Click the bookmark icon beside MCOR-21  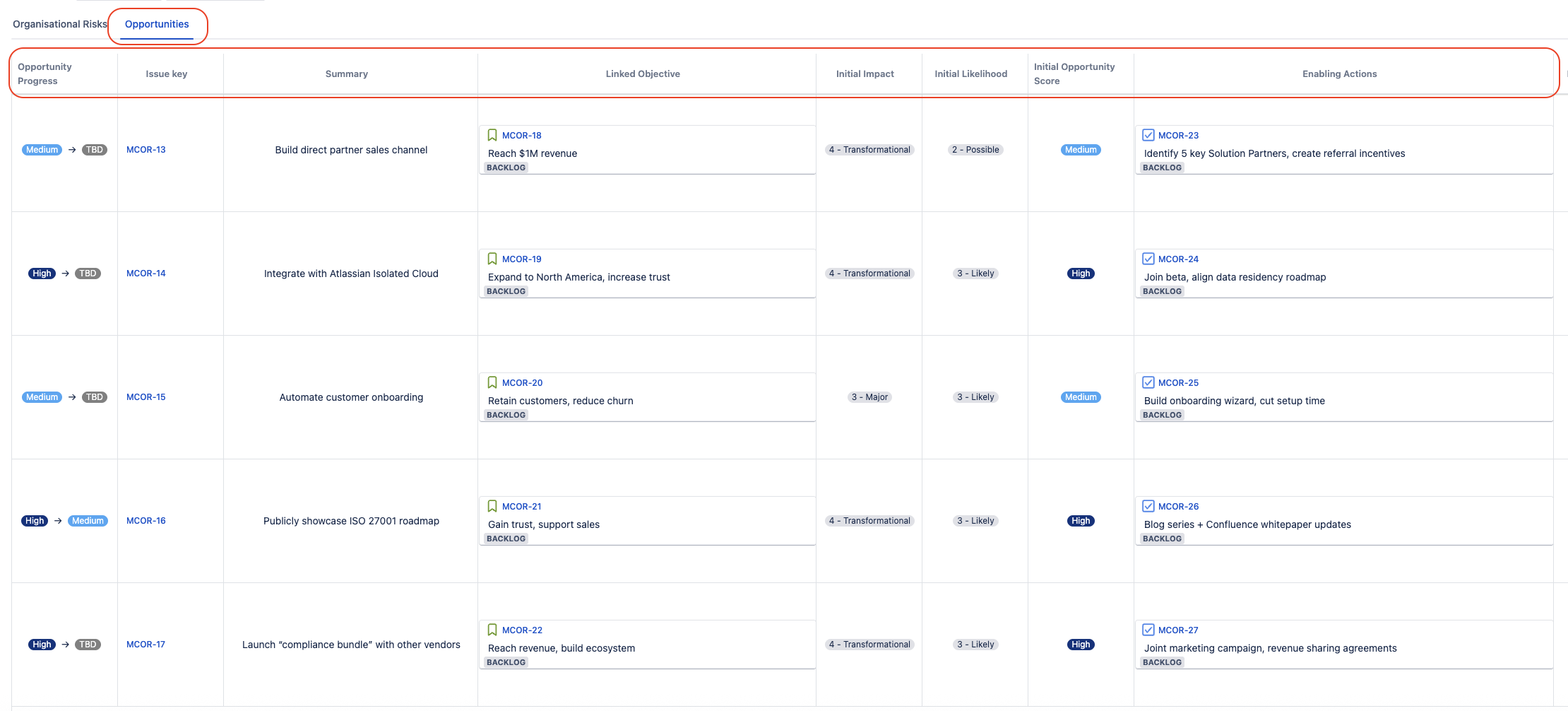[x=492, y=506]
